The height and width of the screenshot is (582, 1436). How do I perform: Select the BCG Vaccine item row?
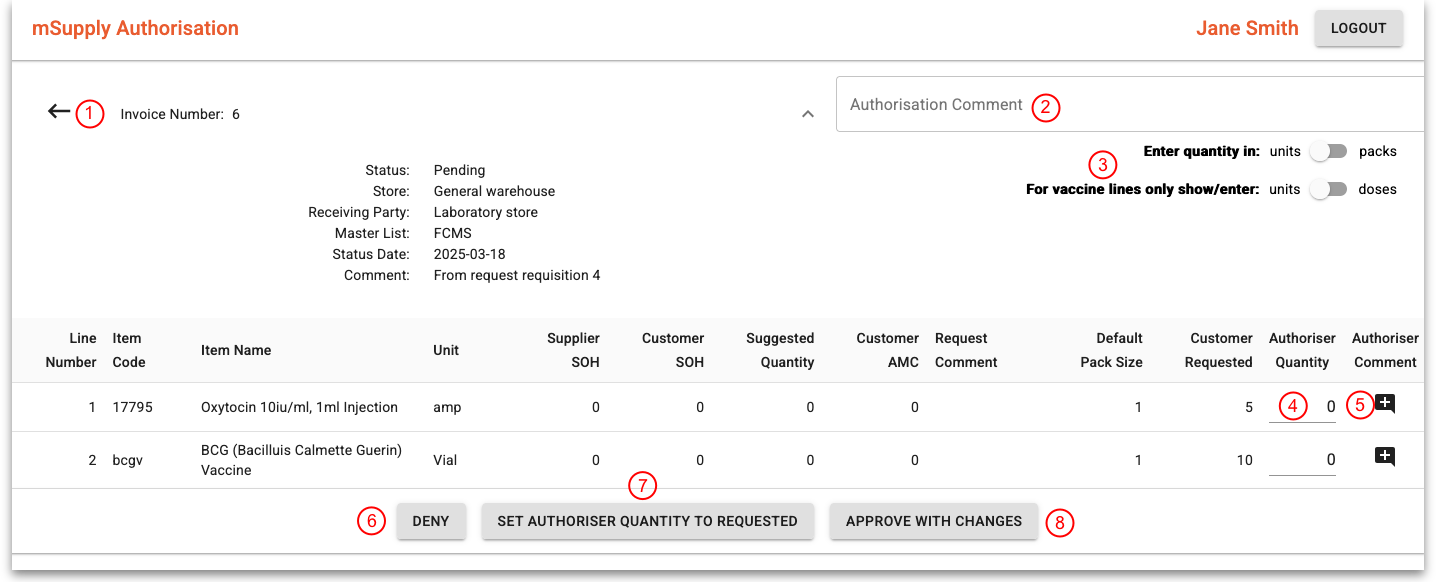click(301, 460)
